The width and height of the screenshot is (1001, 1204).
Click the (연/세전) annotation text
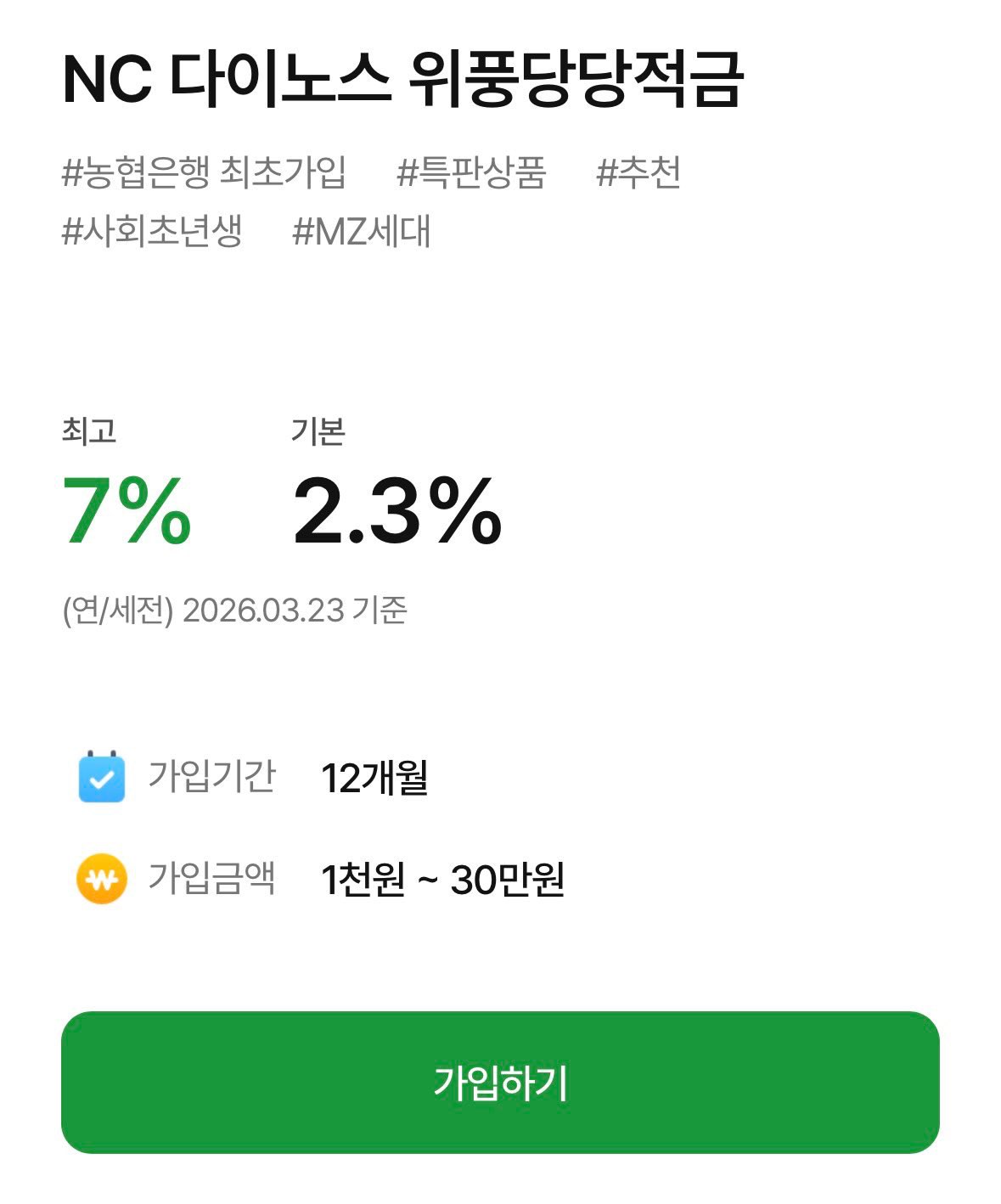tap(118, 610)
